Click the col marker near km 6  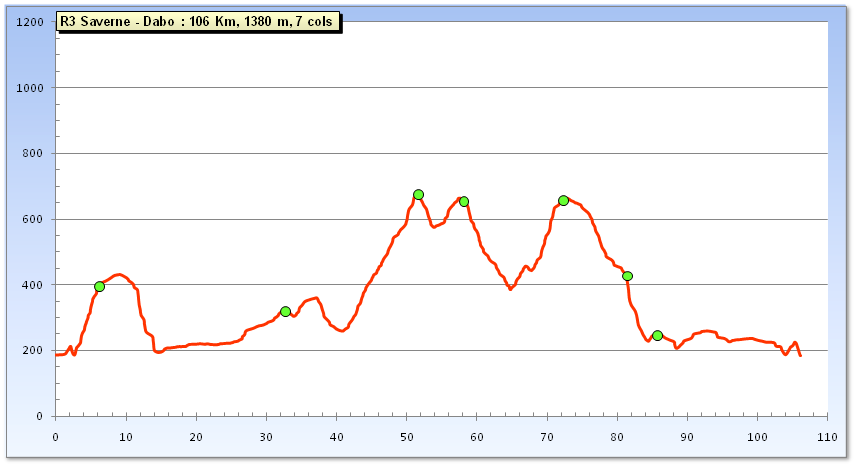pyautogui.click(x=99, y=287)
